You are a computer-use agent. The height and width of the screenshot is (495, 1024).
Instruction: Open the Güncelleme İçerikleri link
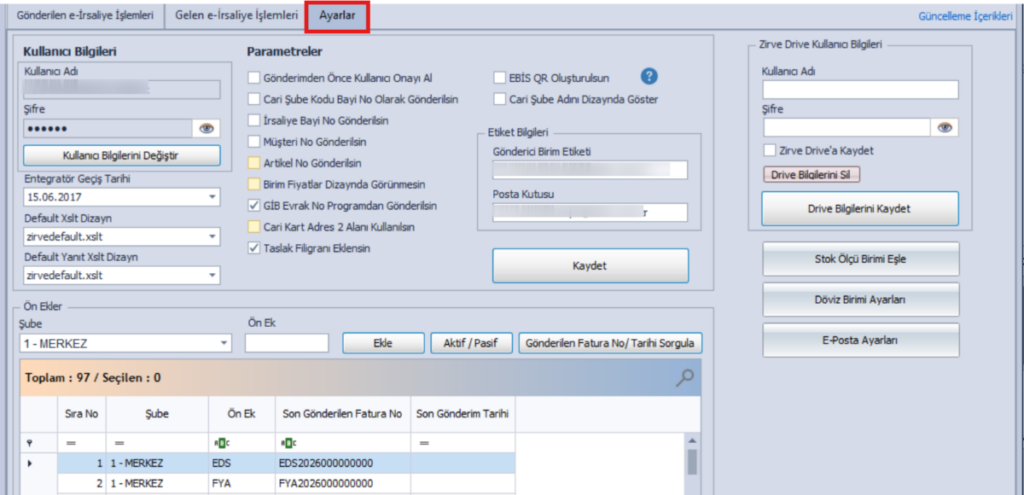965,17
